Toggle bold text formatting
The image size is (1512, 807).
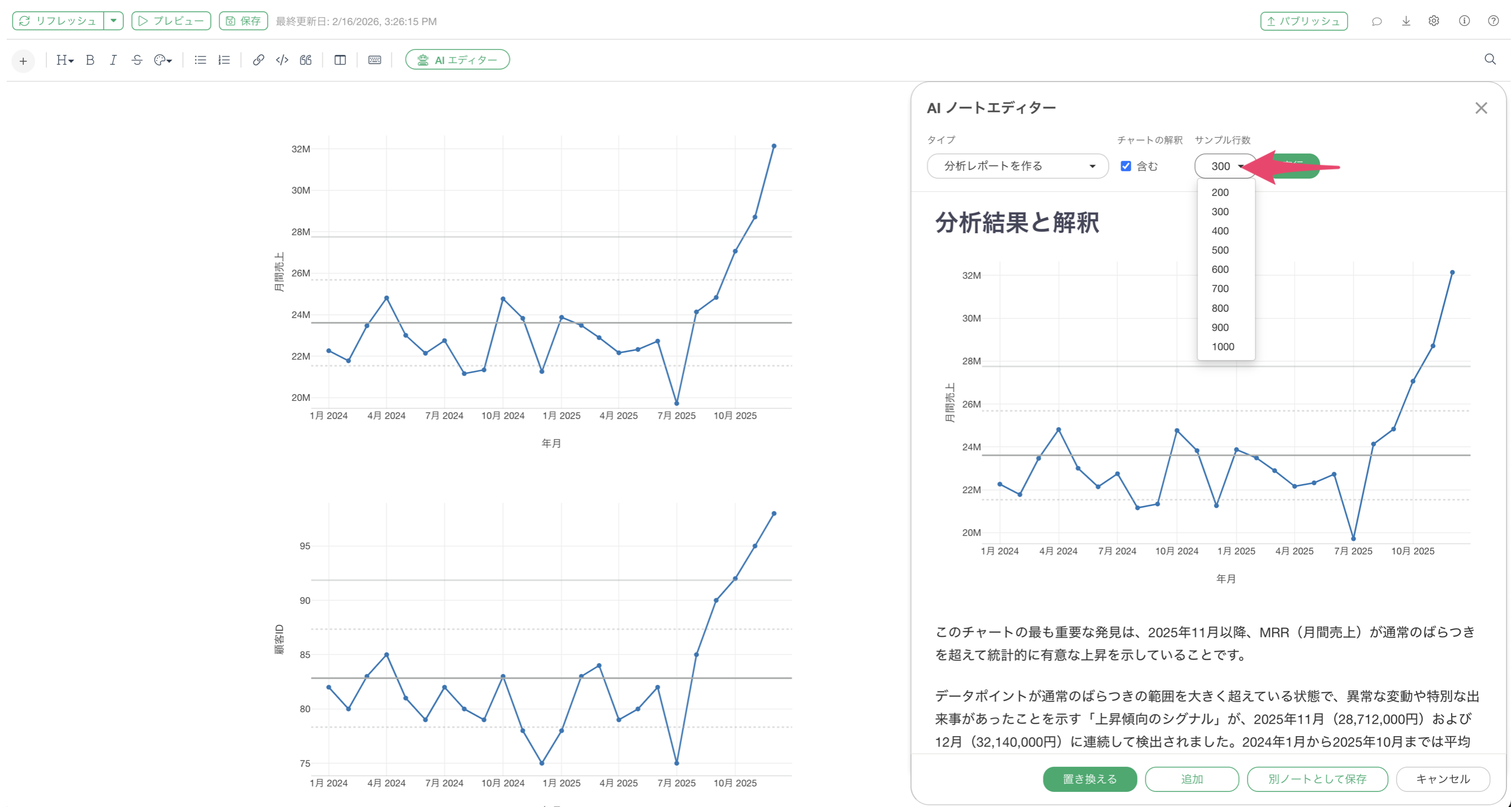[x=90, y=60]
